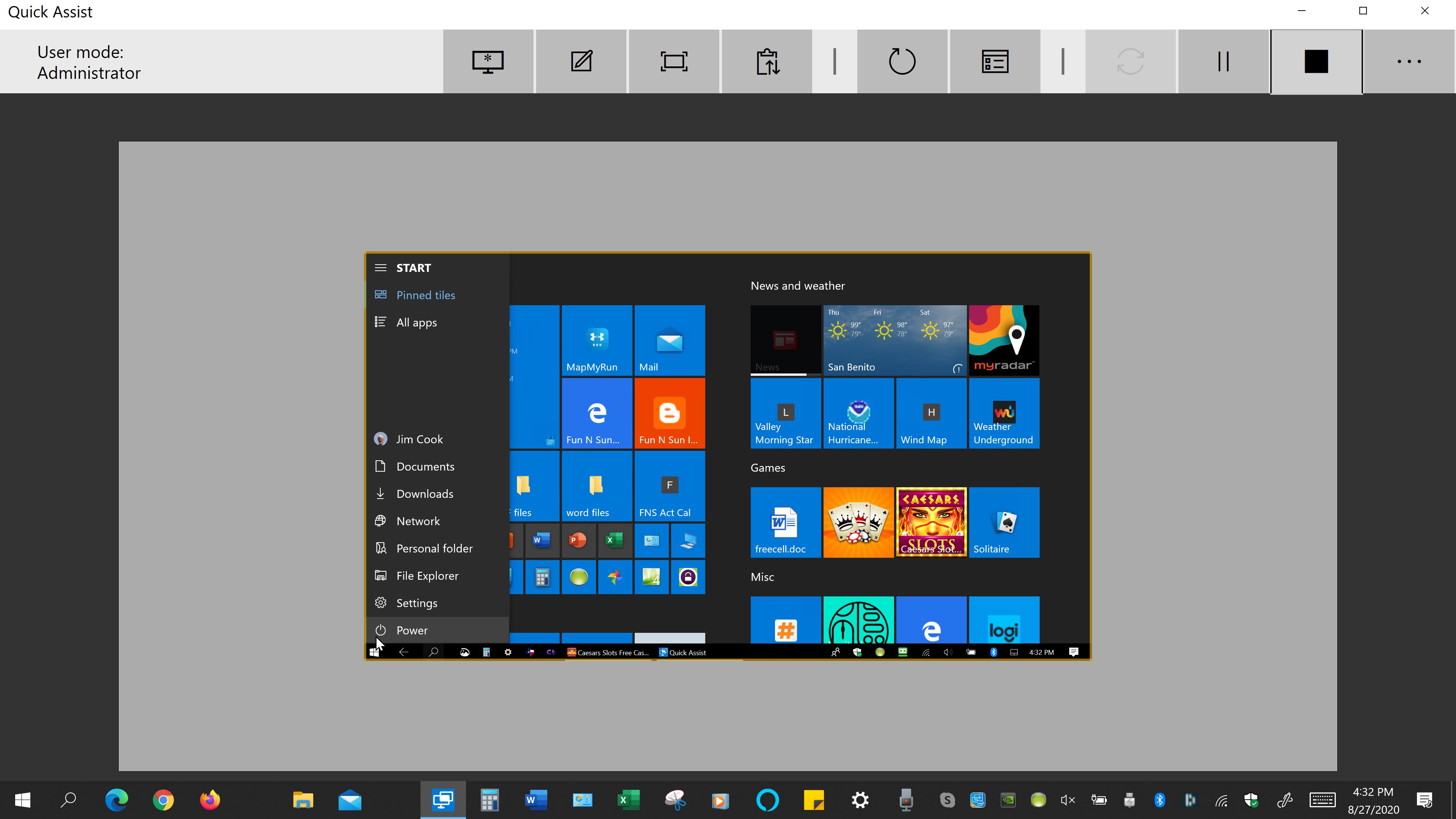
Task: Expand the All apps list
Action: pyautogui.click(x=417, y=321)
